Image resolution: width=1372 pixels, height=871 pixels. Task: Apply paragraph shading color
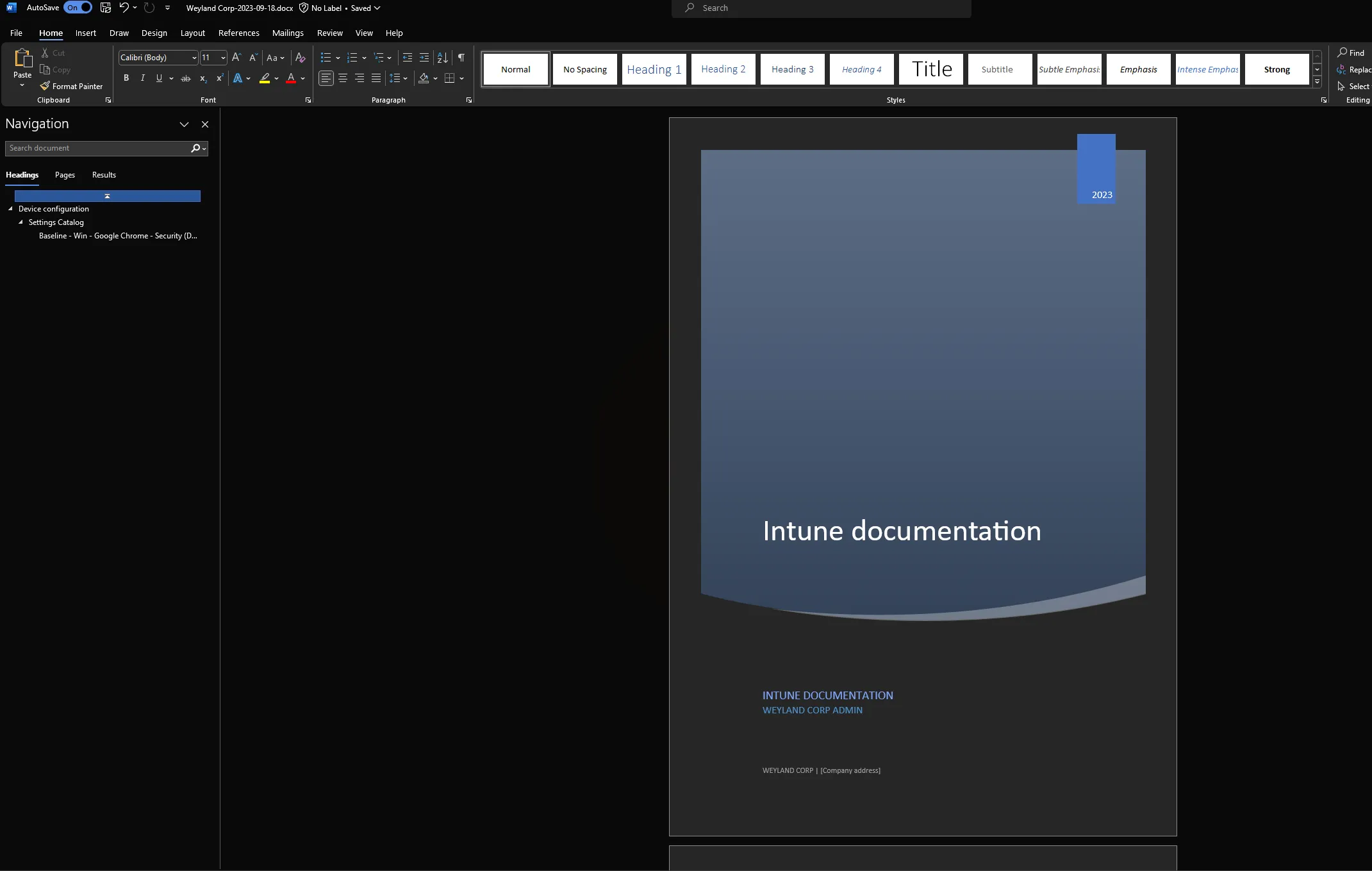(x=424, y=78)
